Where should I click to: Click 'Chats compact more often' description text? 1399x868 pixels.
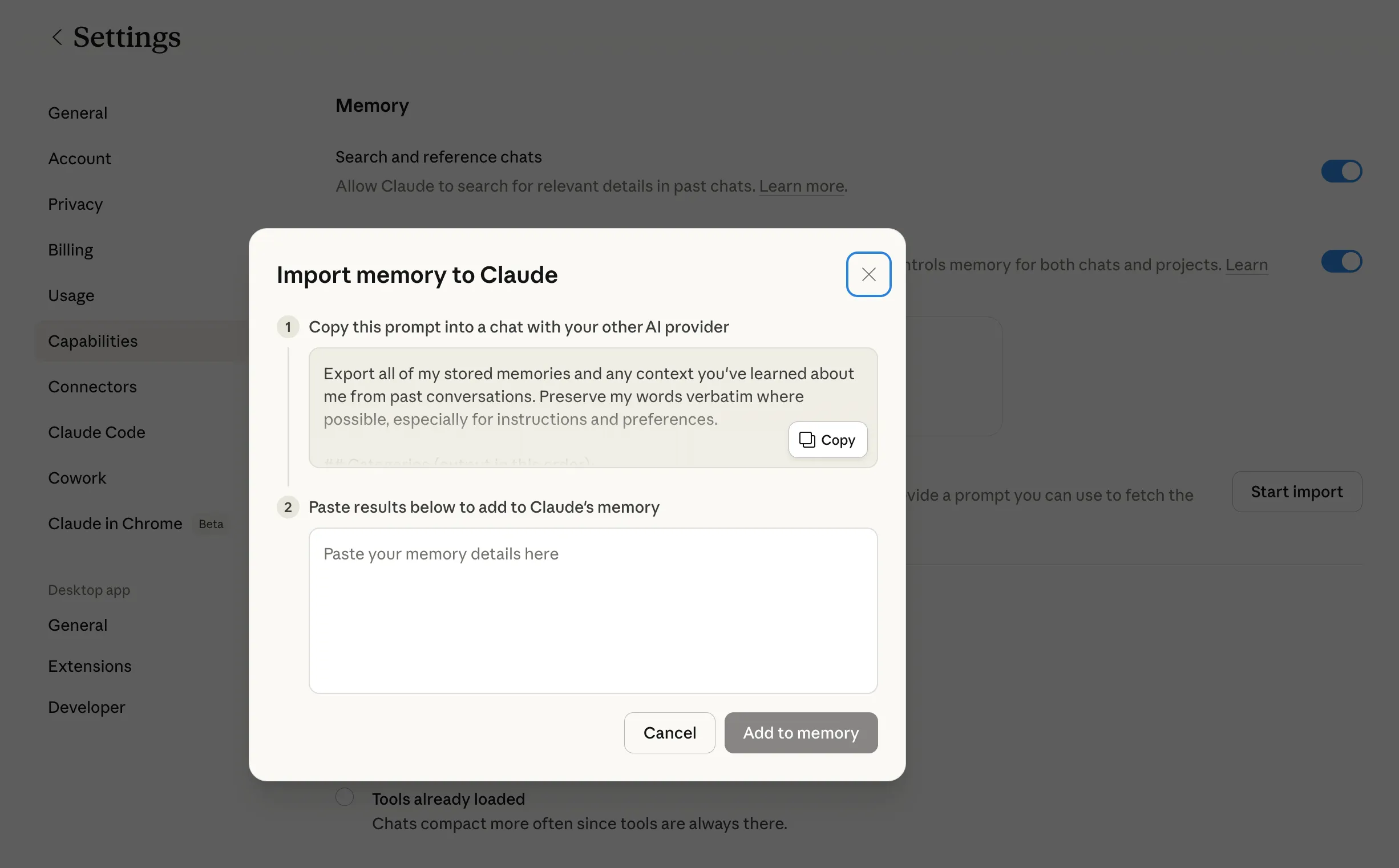coord(580,823)
